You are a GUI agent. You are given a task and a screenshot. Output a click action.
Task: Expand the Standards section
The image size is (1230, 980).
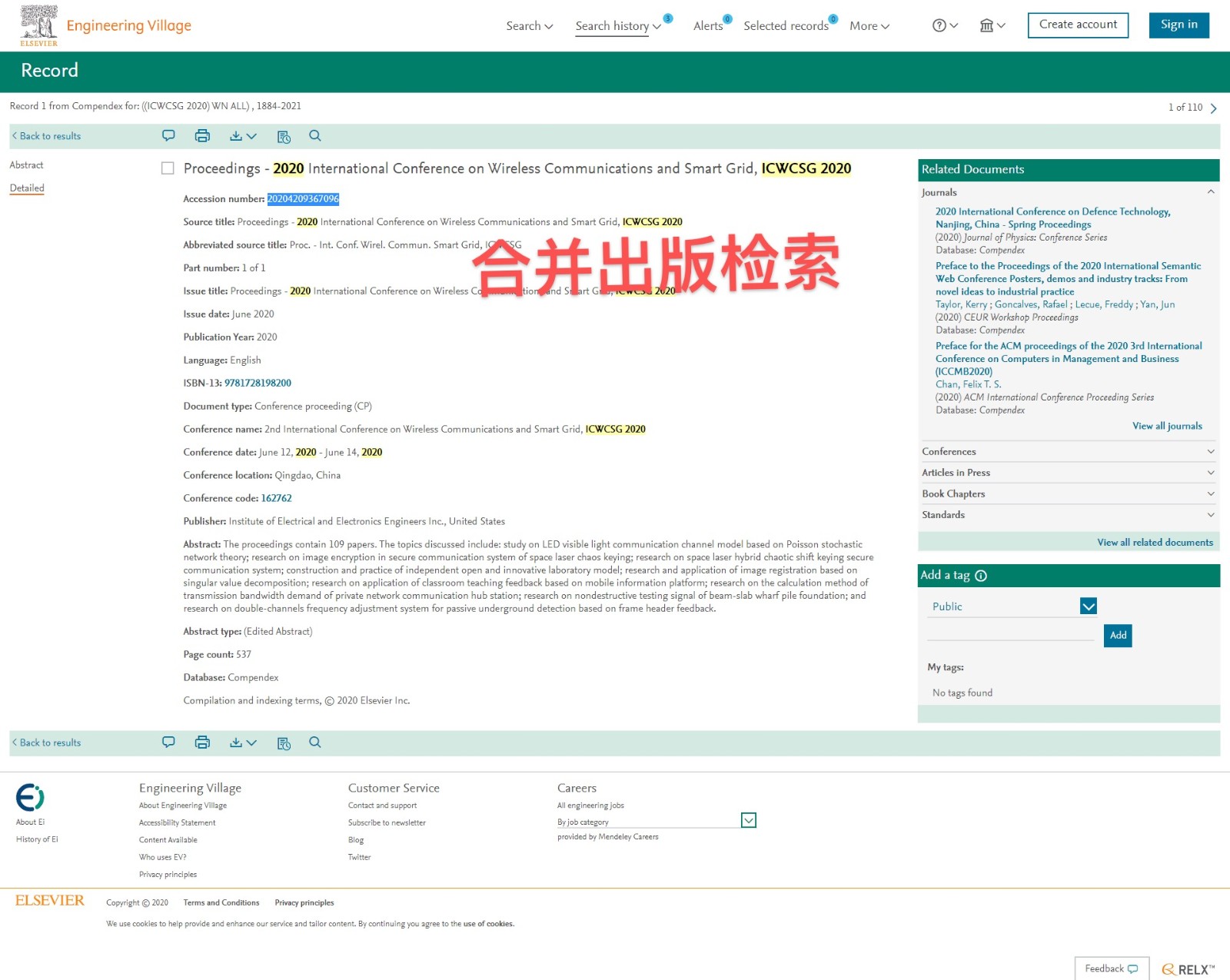tap(1210, 515)
